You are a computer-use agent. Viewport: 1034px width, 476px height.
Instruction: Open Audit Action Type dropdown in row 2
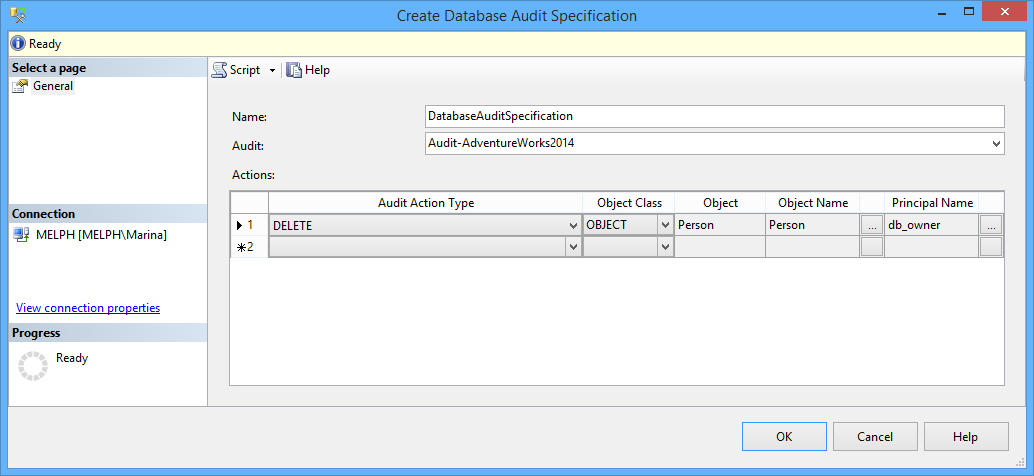coord(573,247)
